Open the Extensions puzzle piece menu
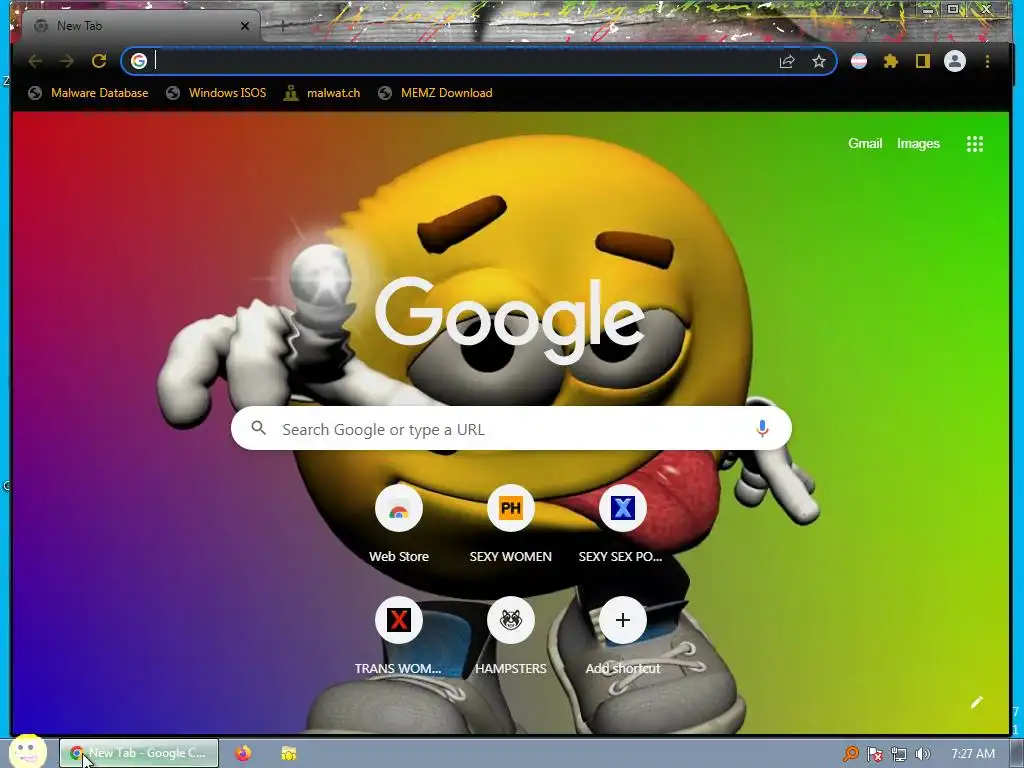This screenshot has width=1024, height=768. (x=891, y=61)
